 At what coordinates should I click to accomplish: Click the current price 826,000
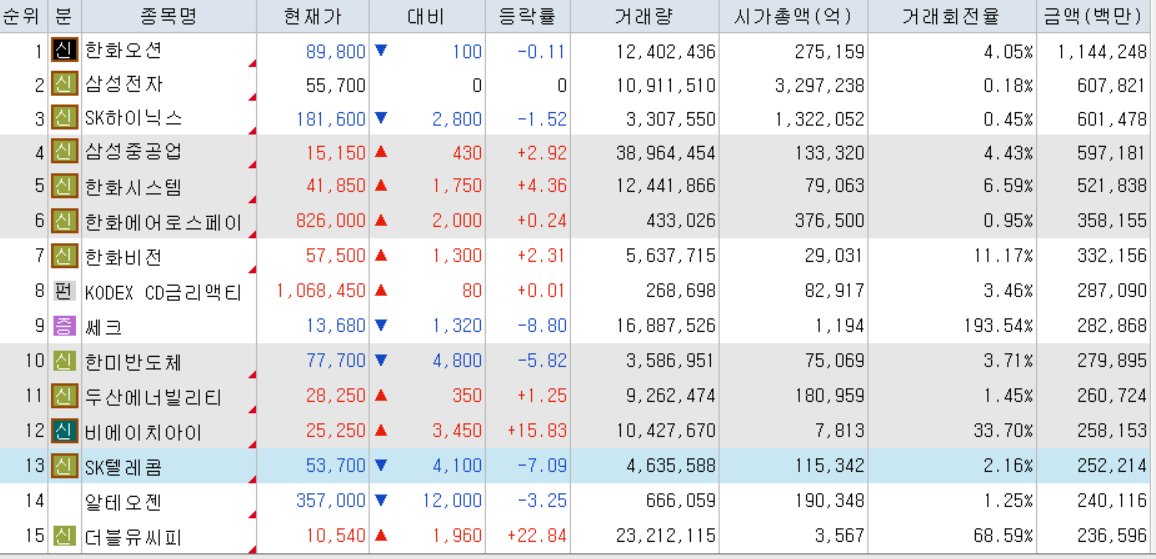(330, 221)
